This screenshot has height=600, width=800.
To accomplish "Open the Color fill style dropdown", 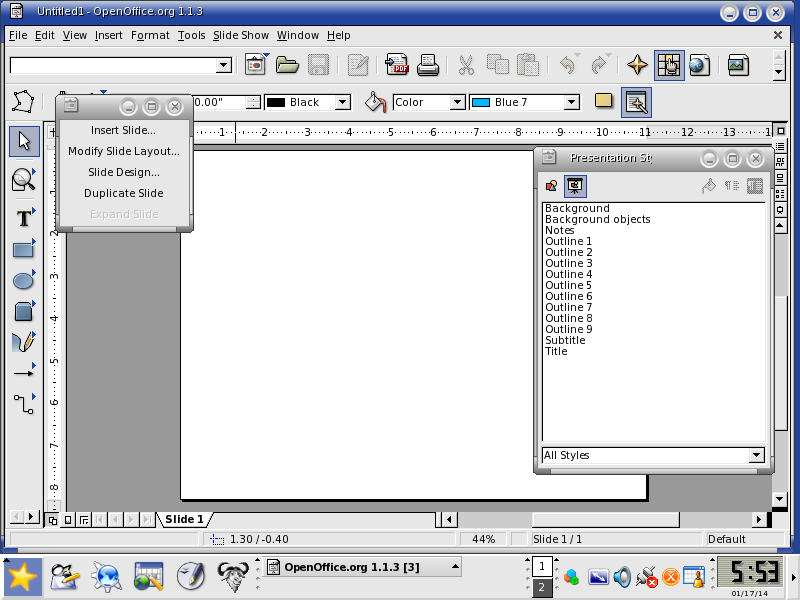I will coord(458,103).
